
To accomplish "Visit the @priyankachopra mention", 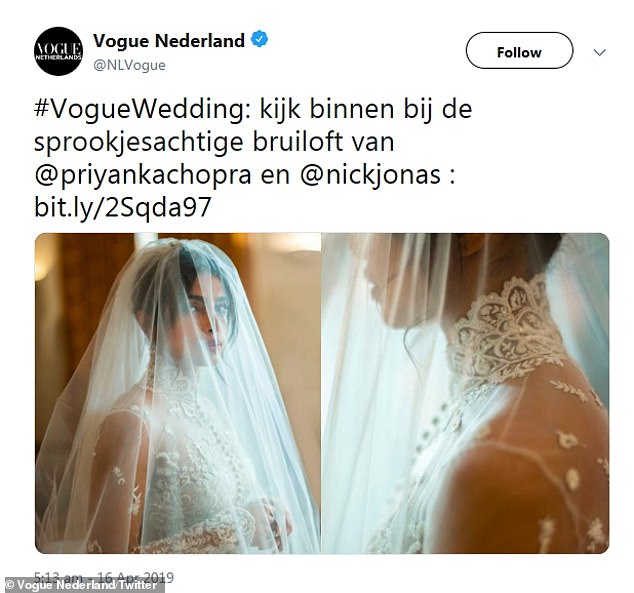I will [143, 175].
